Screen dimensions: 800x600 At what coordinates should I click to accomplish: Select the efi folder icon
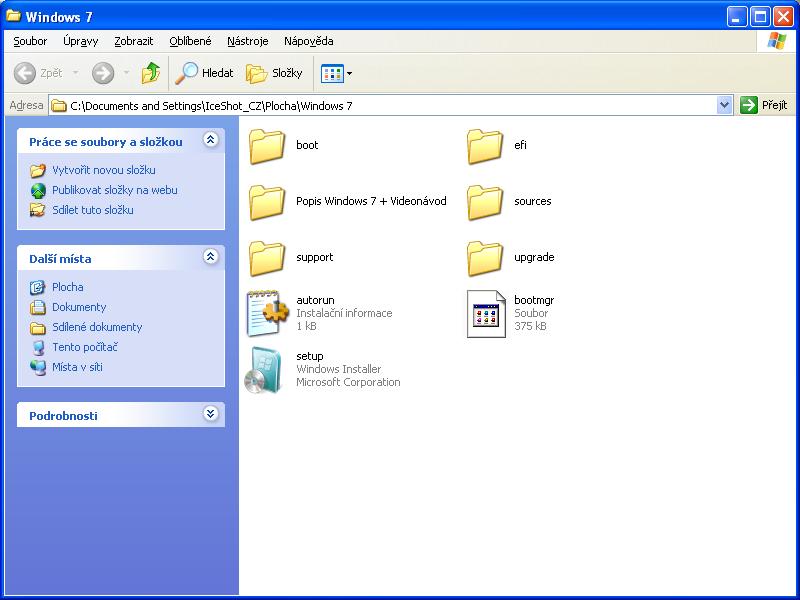485,145
